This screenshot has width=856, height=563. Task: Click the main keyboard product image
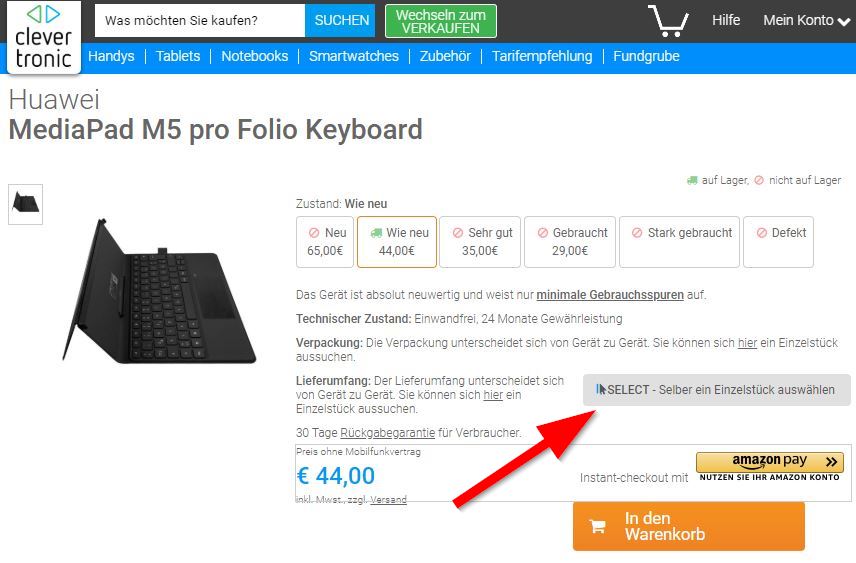[160, 292]
